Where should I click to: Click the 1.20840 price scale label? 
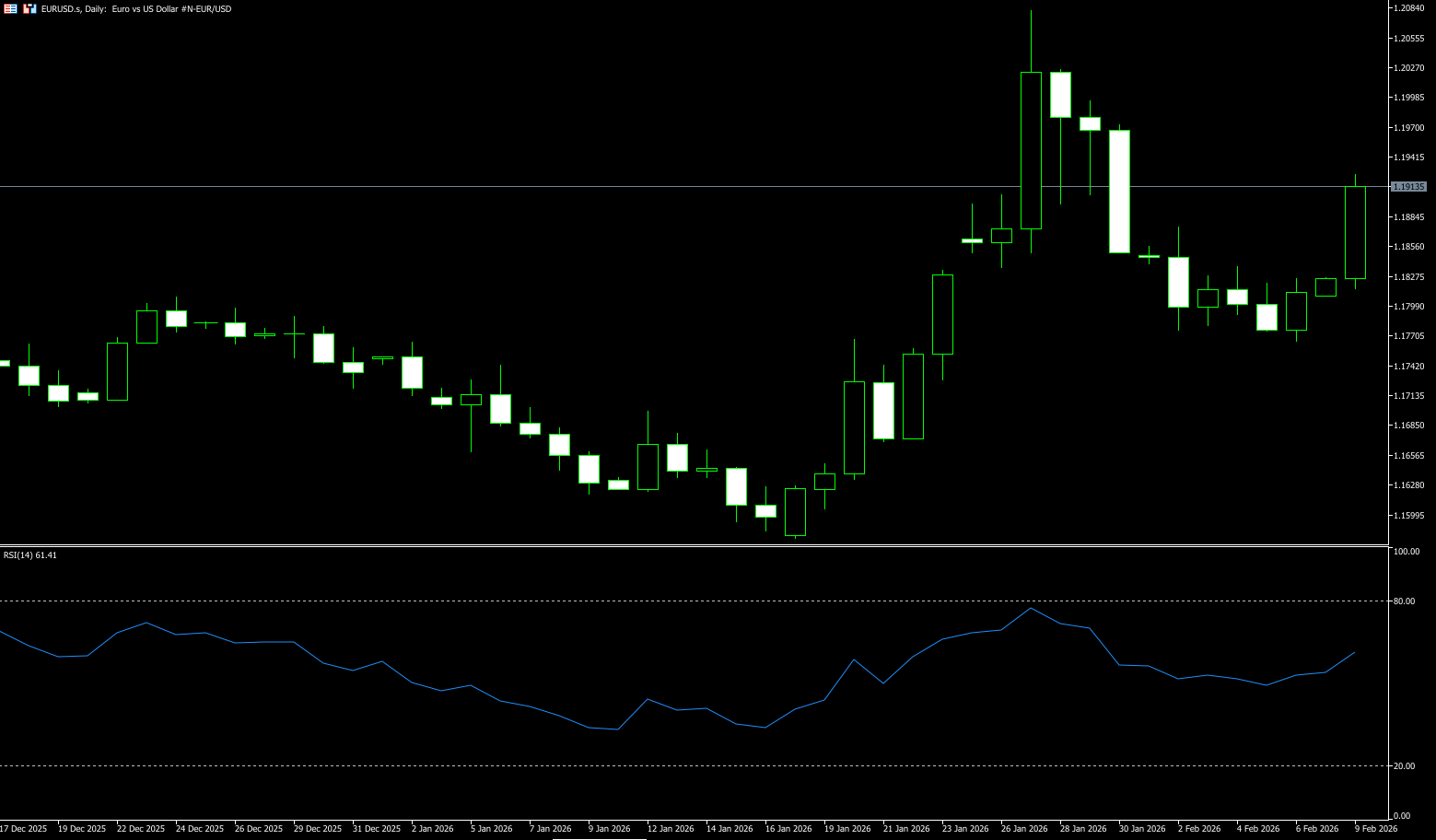(x=1409, y=8)
